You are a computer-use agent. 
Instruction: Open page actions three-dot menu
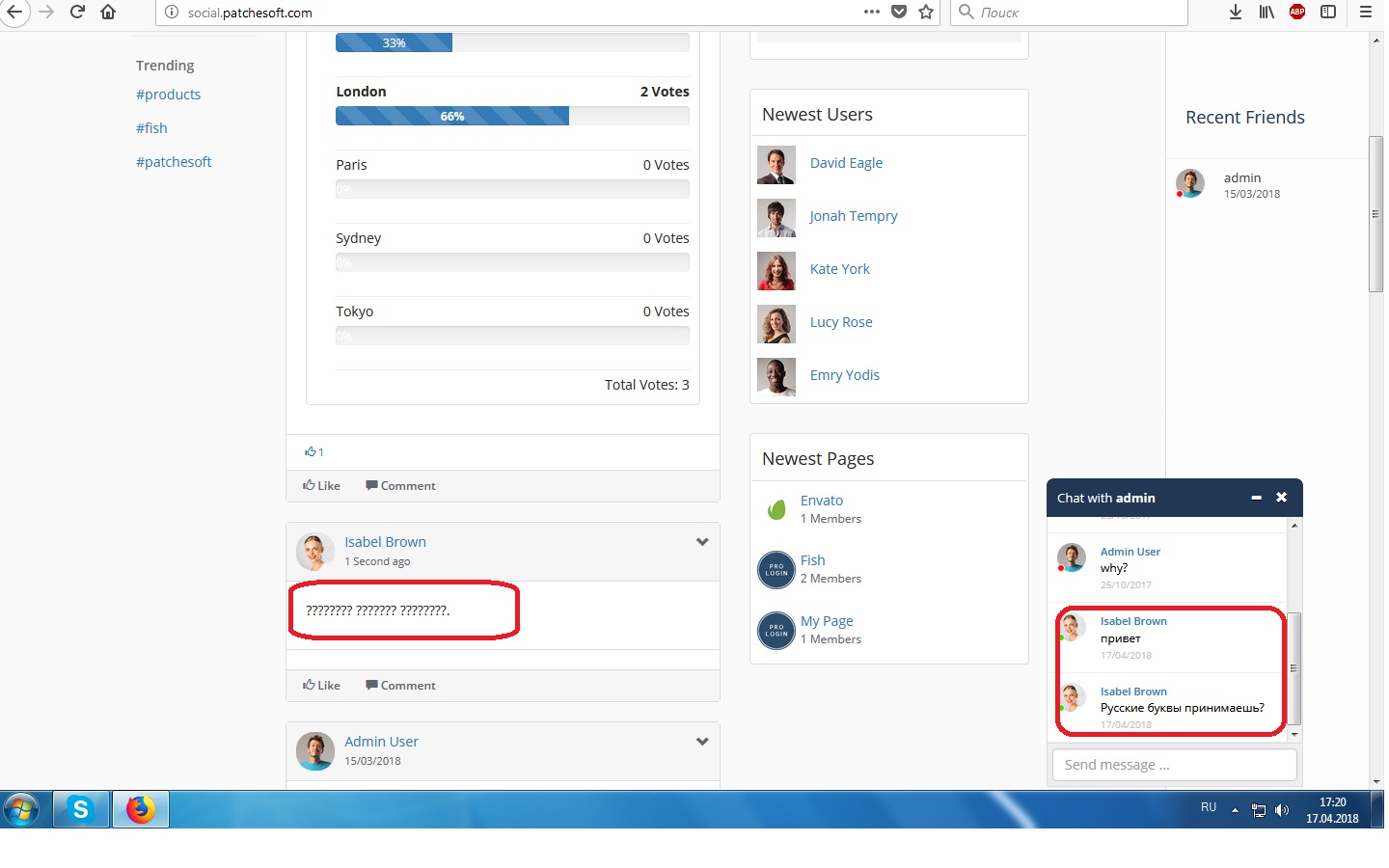coord(872,13)
